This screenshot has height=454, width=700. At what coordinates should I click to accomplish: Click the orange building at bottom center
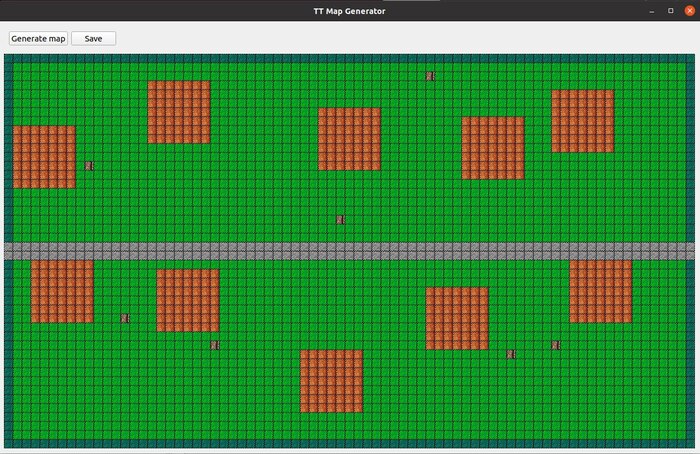[331, 381]
